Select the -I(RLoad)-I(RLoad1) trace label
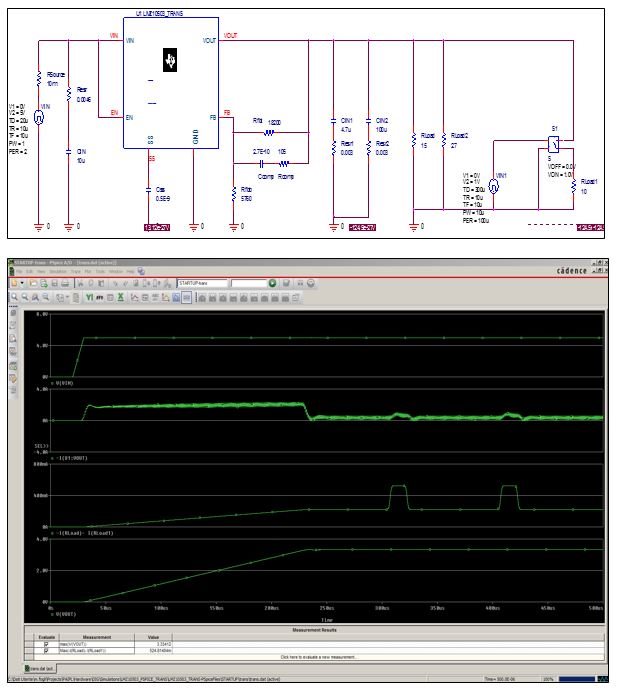 pyautogui.click(x=85, y=533)
